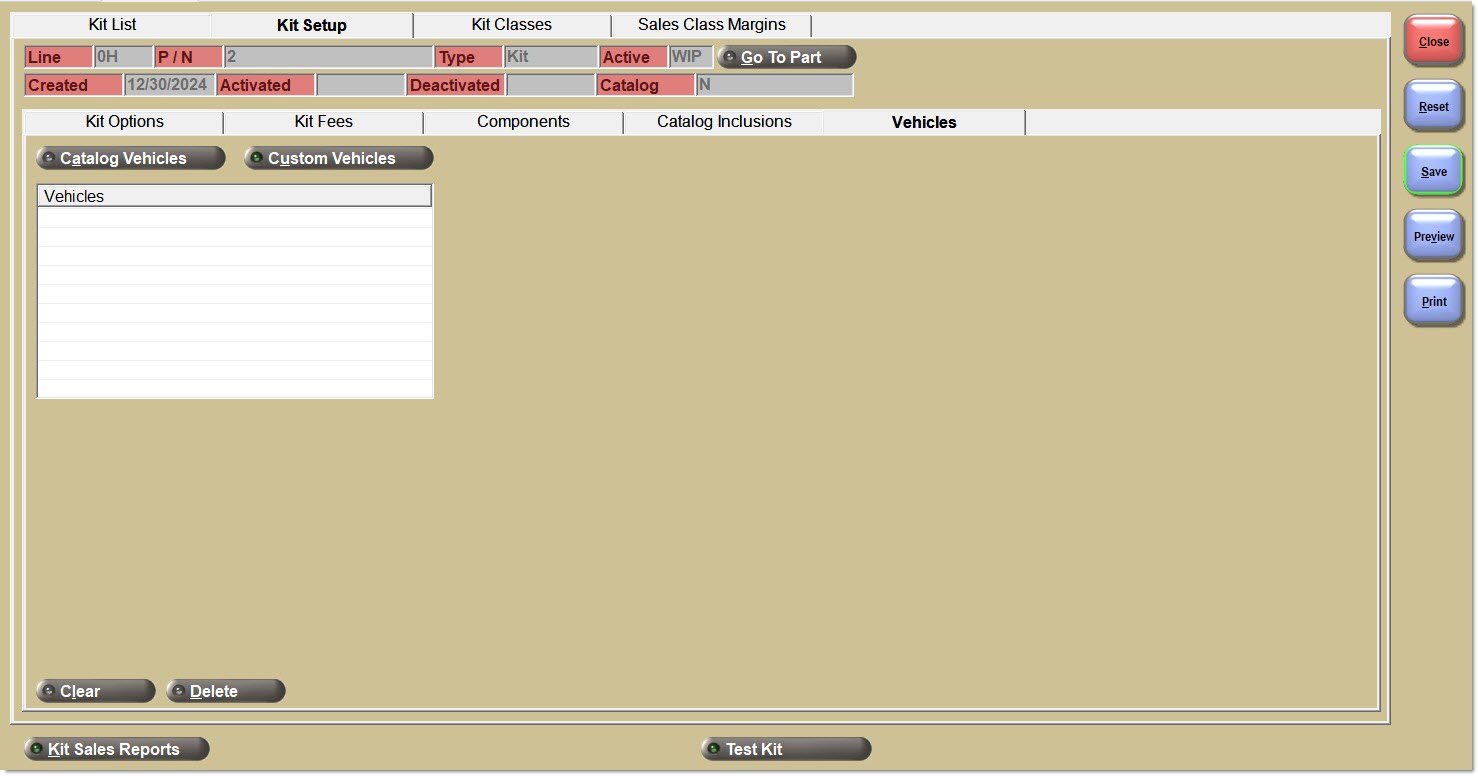Select the Kit Fees tab

(323, 122)
